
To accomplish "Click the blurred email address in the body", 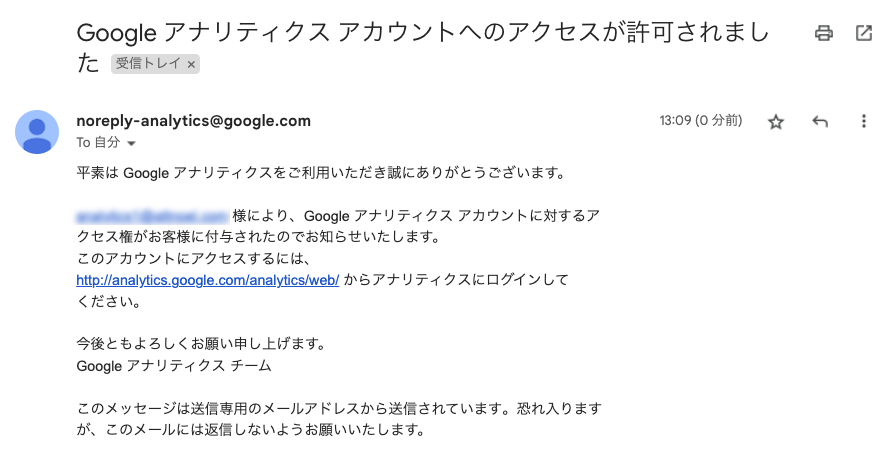I will (152, 216).
